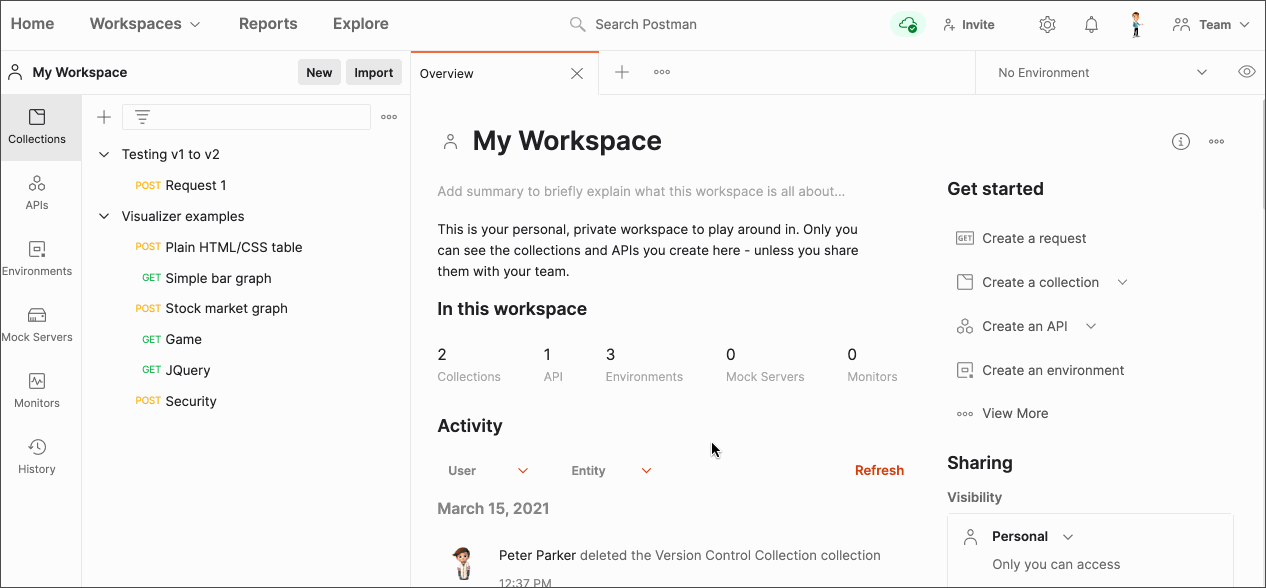Open the No Environment dropdown
This screenshot has width=1266, height=588.
pos(1104,72)
